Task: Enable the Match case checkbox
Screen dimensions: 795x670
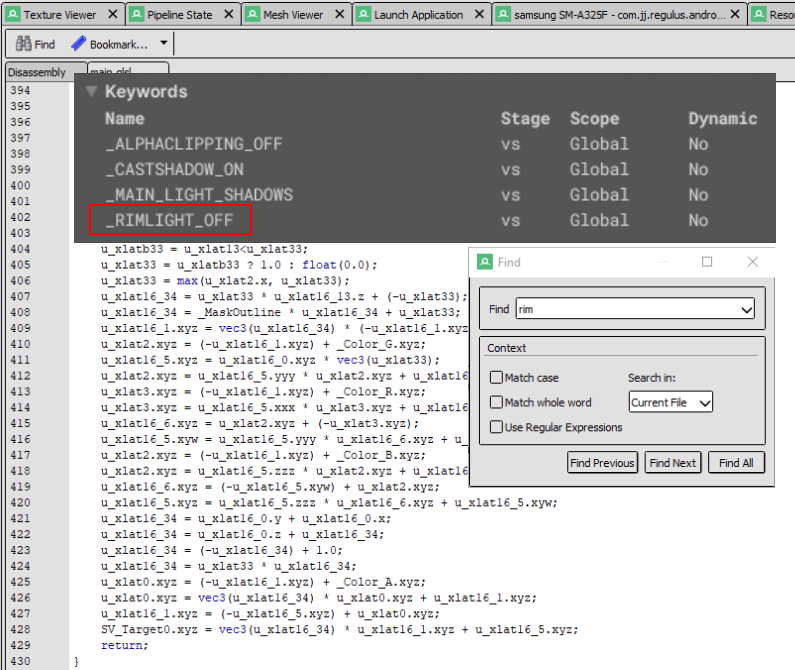Action: [x=497, y=378]
